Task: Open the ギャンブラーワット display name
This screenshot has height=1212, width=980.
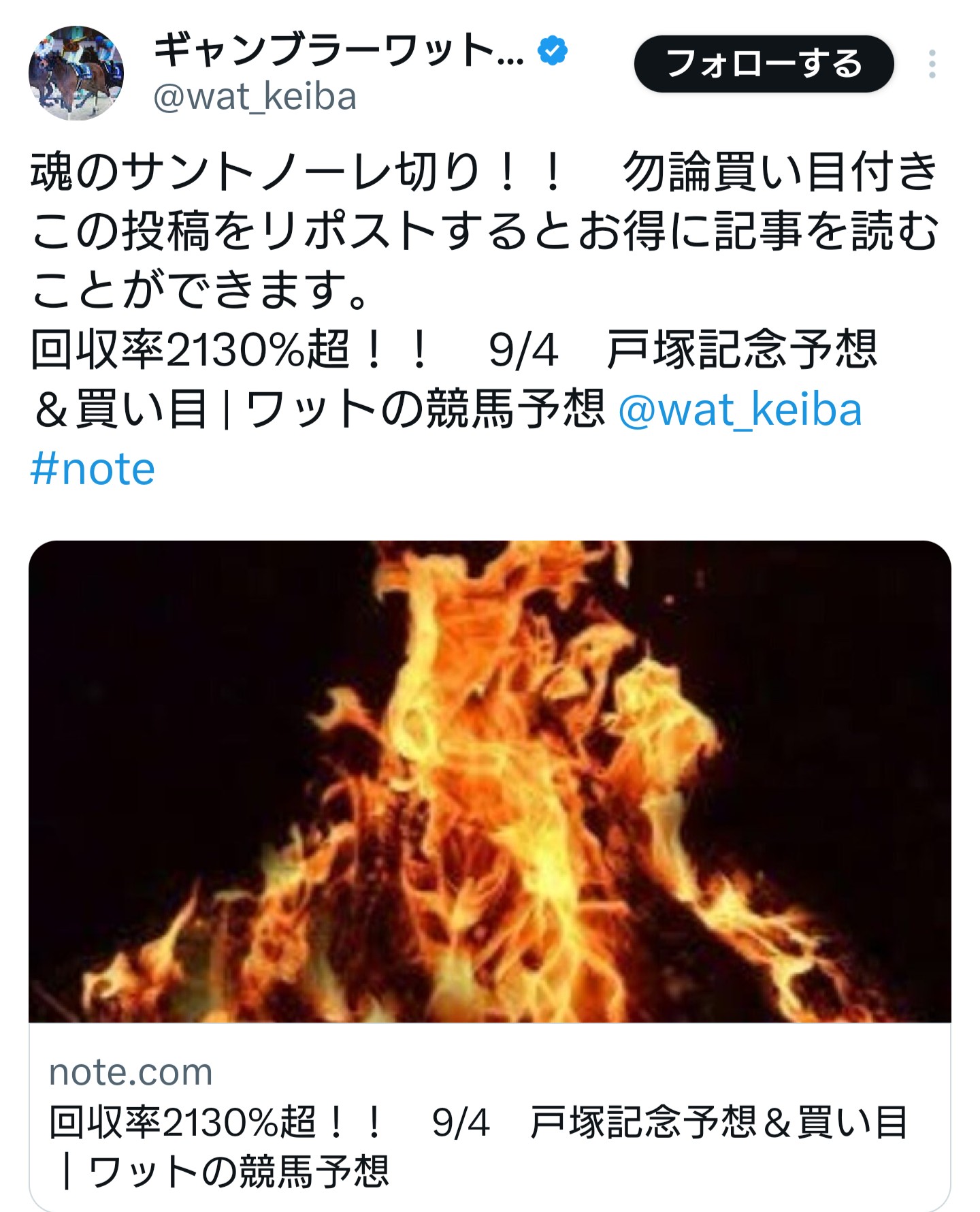Action: 338,50
